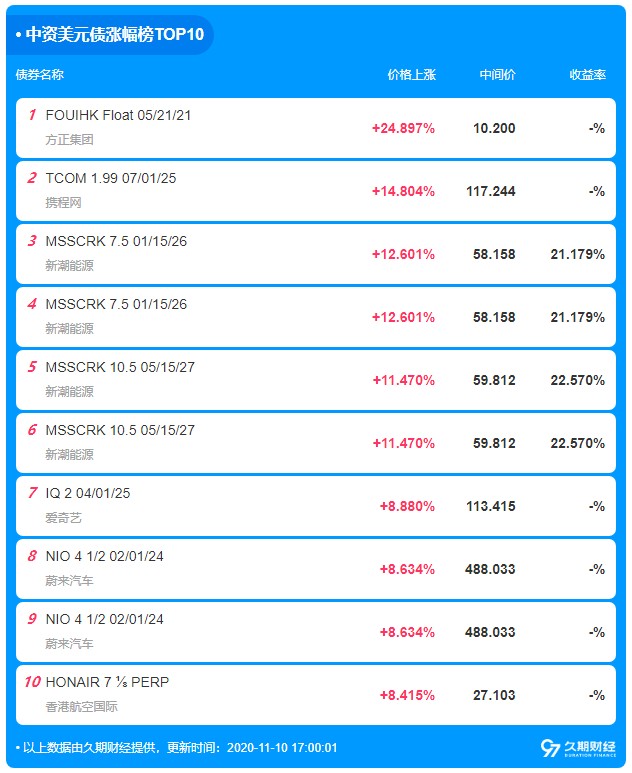632x773 pixels.
Task: Select rank 2 number icon for TCOM
Action: pyautogui.click(x=32, y=178)
